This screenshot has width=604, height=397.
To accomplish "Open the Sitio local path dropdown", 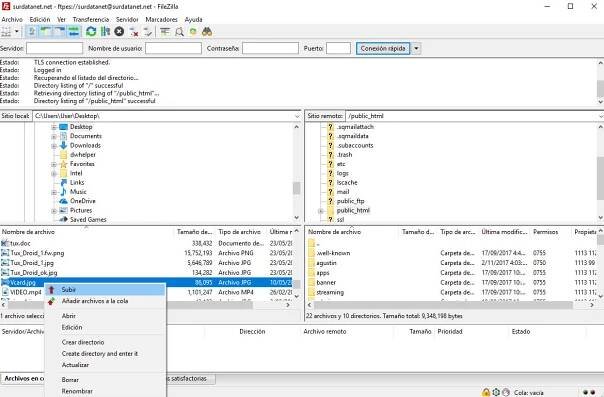I will click(x=297, y=116).
